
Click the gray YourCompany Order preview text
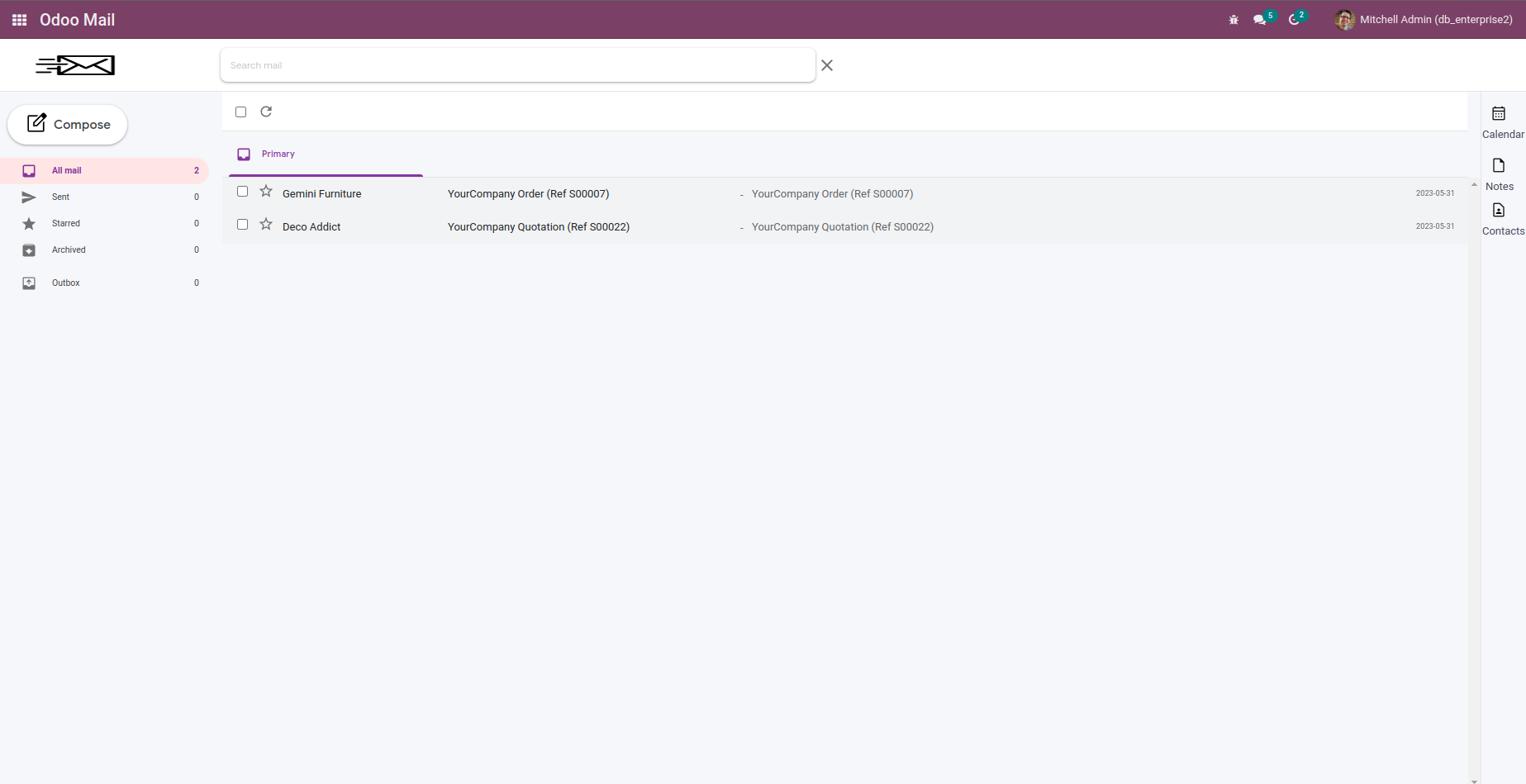pyautogui.click(x=832, y=194)
